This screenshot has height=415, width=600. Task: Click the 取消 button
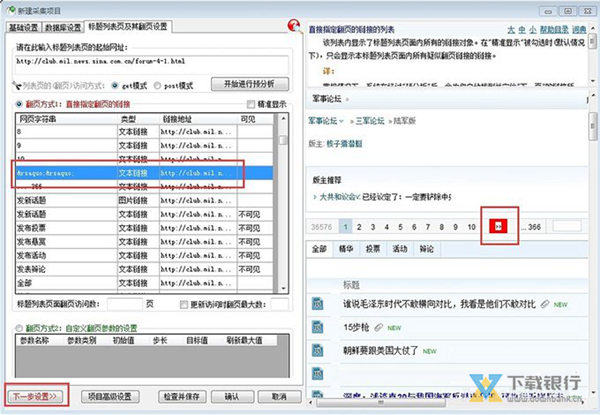279,397
